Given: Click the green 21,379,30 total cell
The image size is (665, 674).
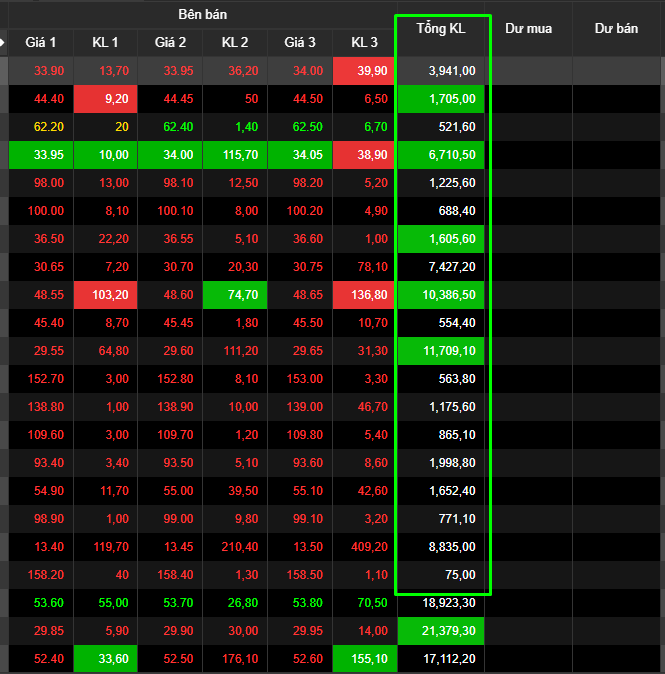Looking at the screenshot, I should pyautogui.click(x=441, y=632).
